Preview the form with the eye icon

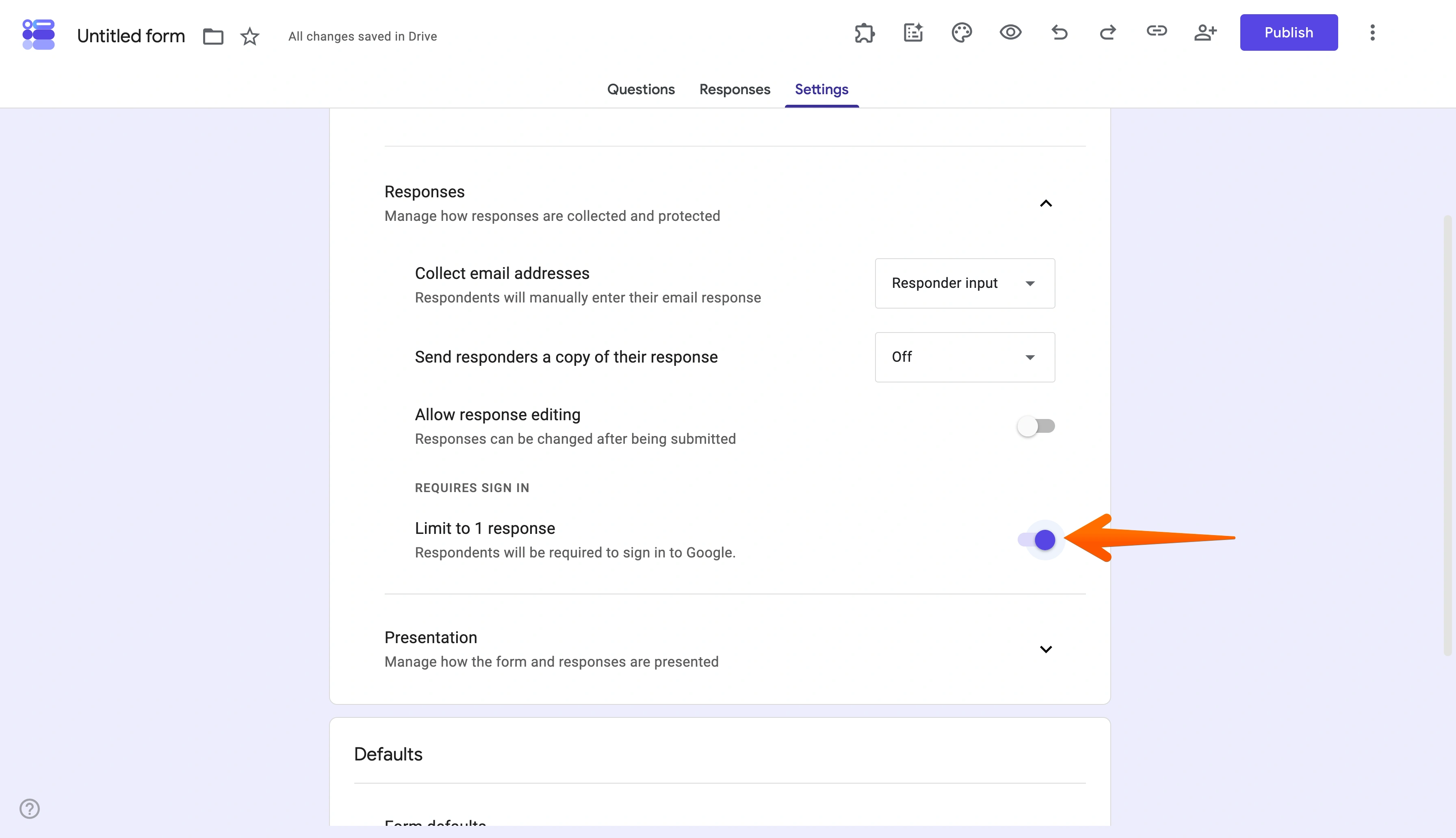1010,32
